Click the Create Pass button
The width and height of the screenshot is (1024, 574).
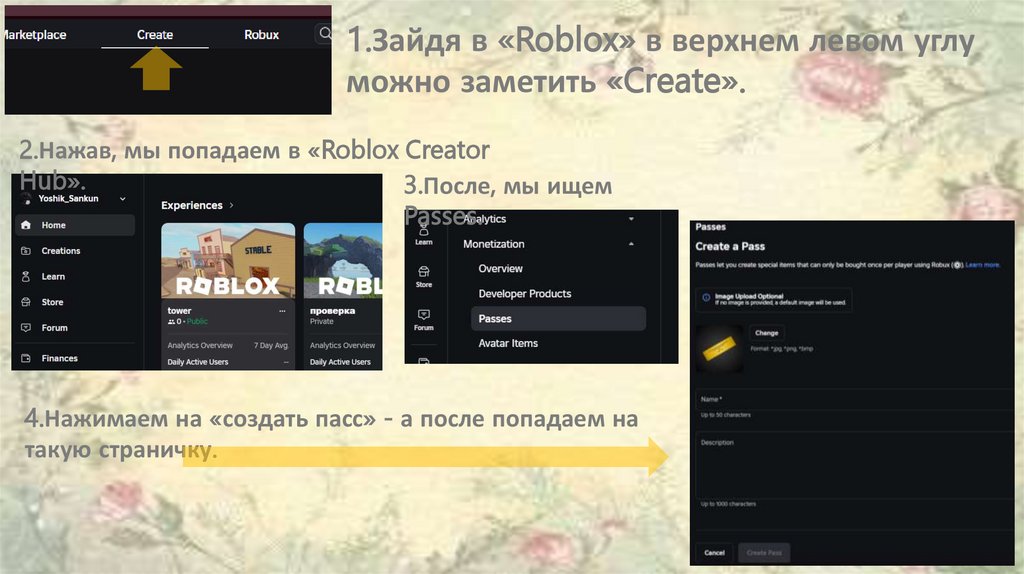coord(764,552)
